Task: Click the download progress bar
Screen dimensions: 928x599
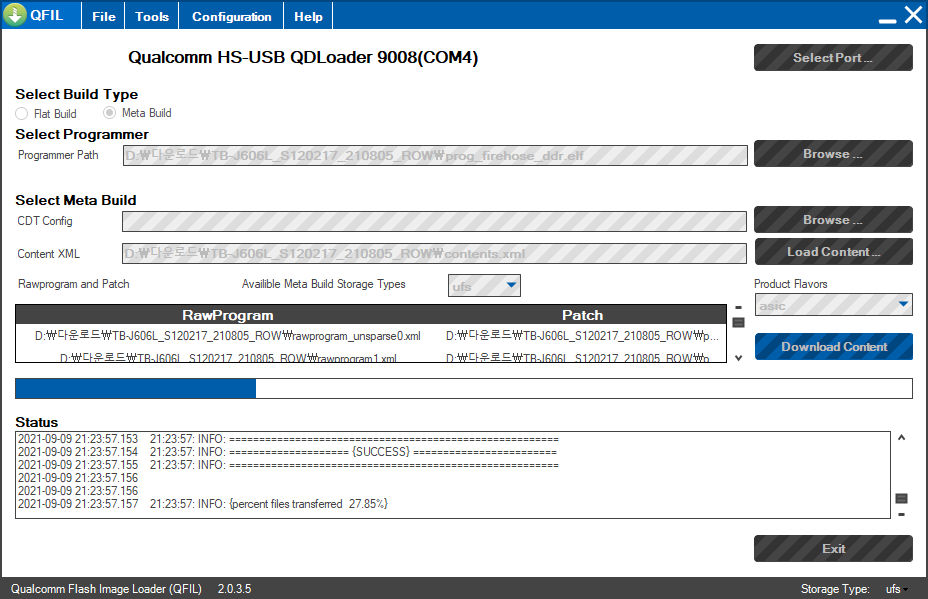Action: (x=463, y=388)
